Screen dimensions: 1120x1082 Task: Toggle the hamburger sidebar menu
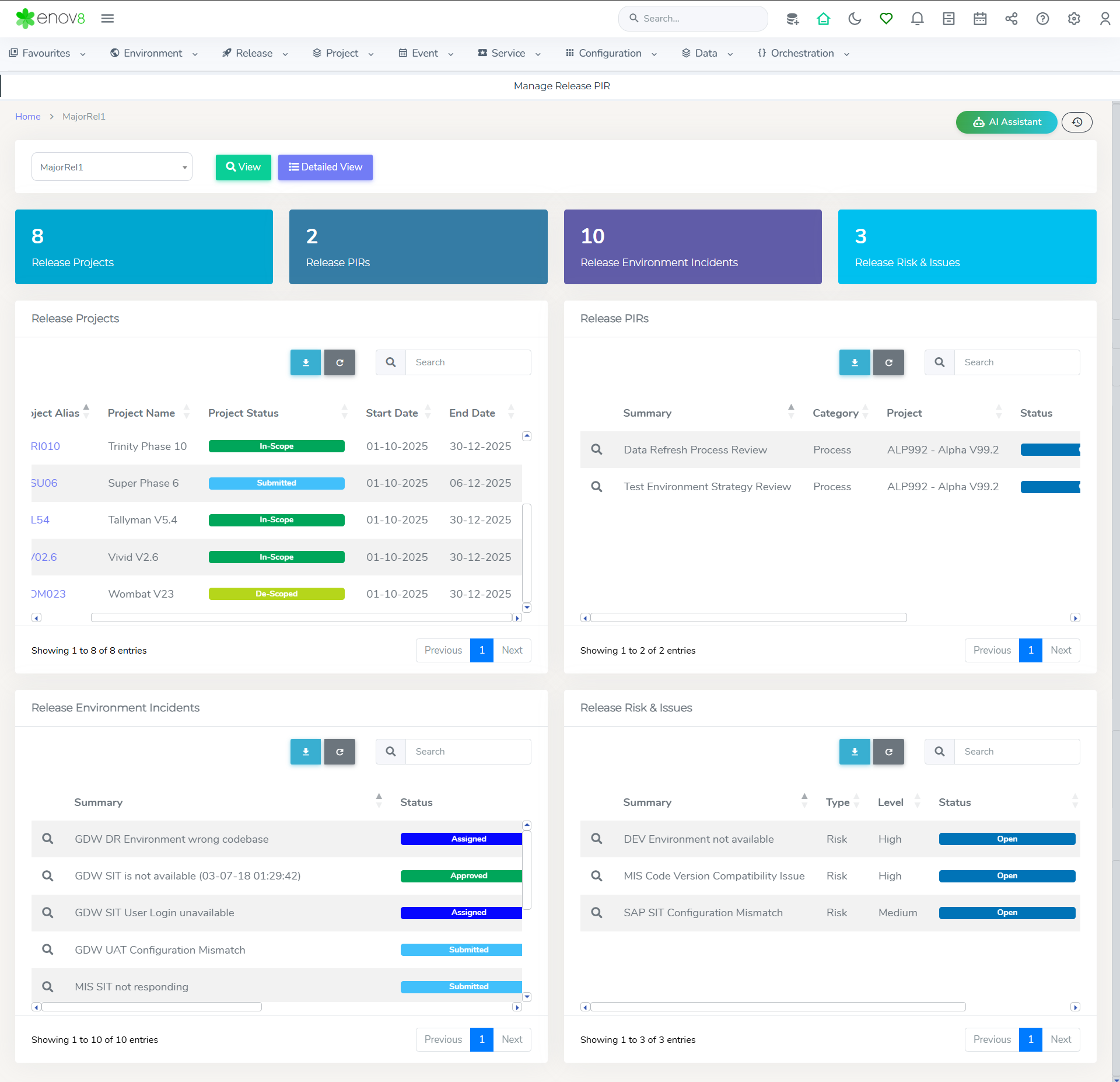pos(107,19)
